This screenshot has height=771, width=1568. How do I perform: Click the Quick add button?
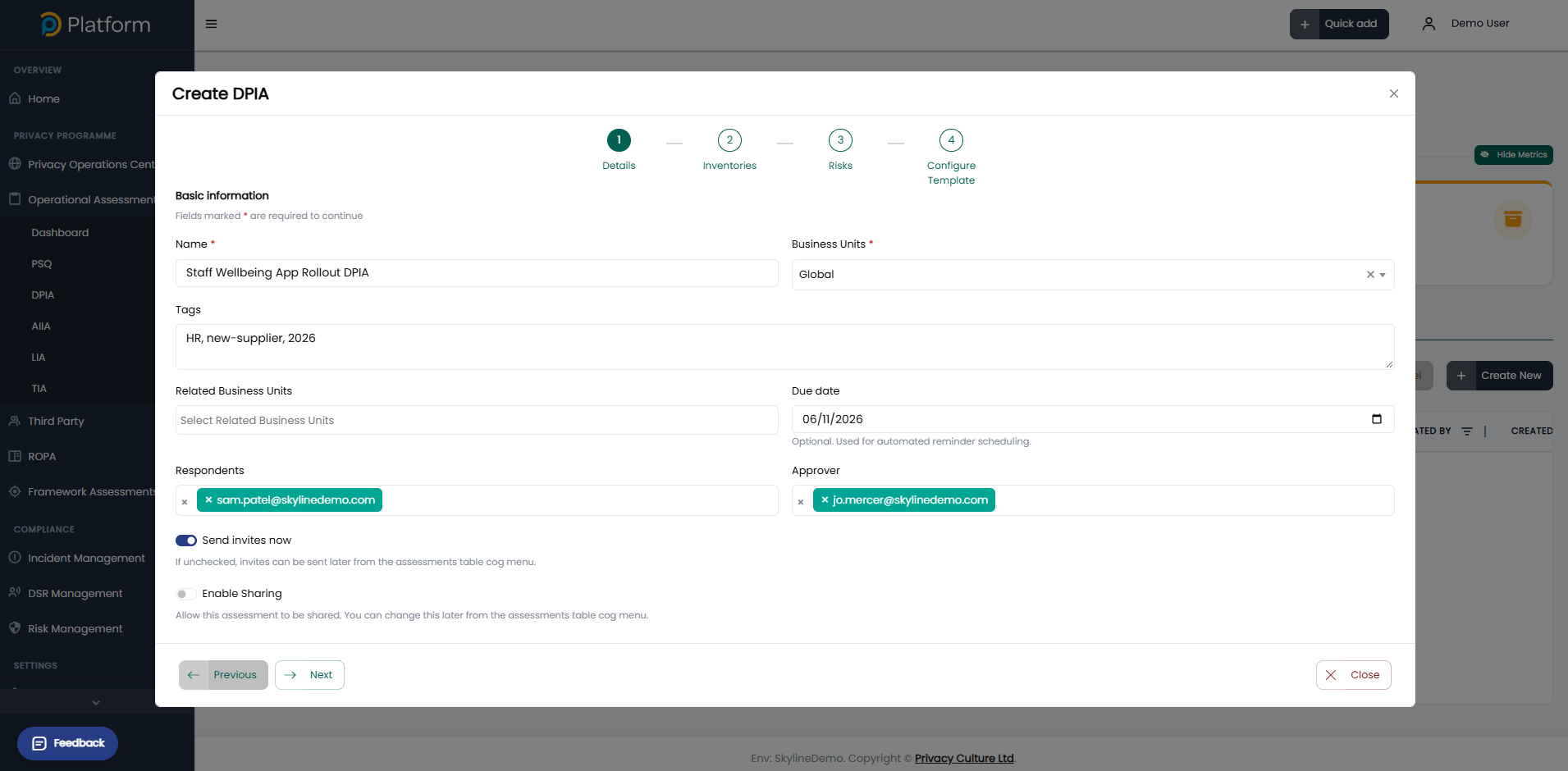1339,24
